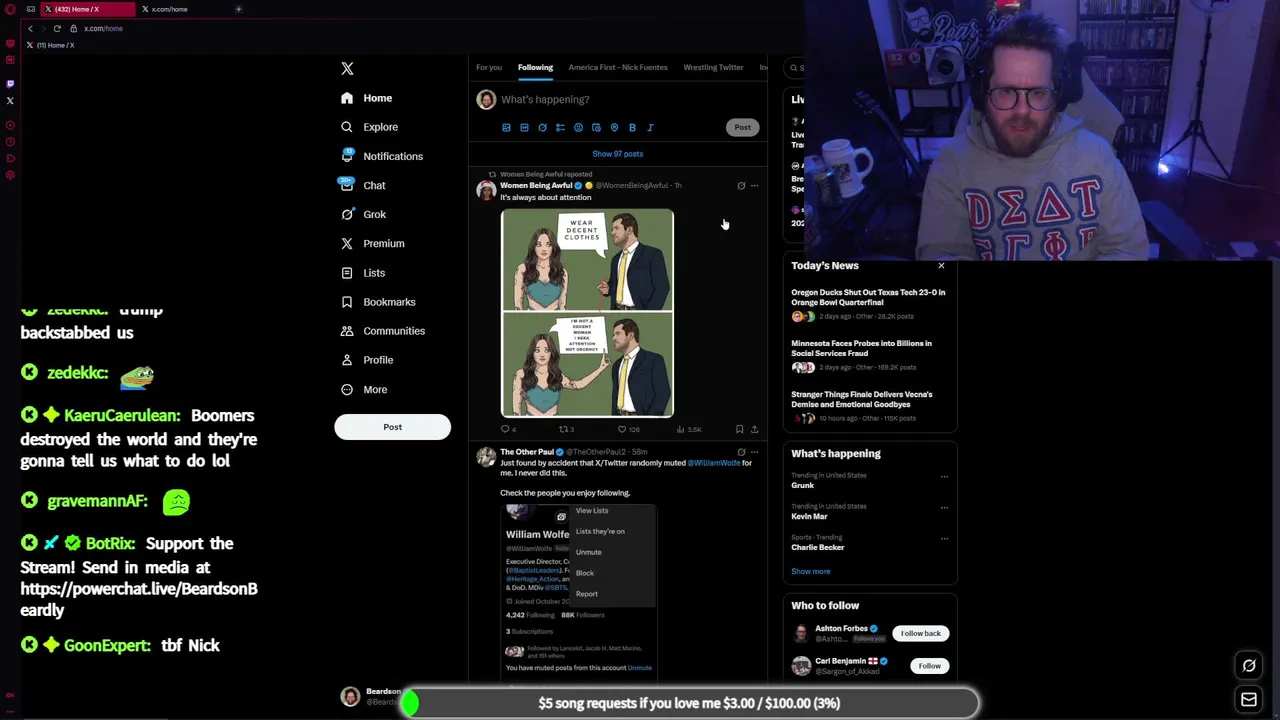Open Women Being Awful profile name
1280x720 pixels.
coord(536,185)
